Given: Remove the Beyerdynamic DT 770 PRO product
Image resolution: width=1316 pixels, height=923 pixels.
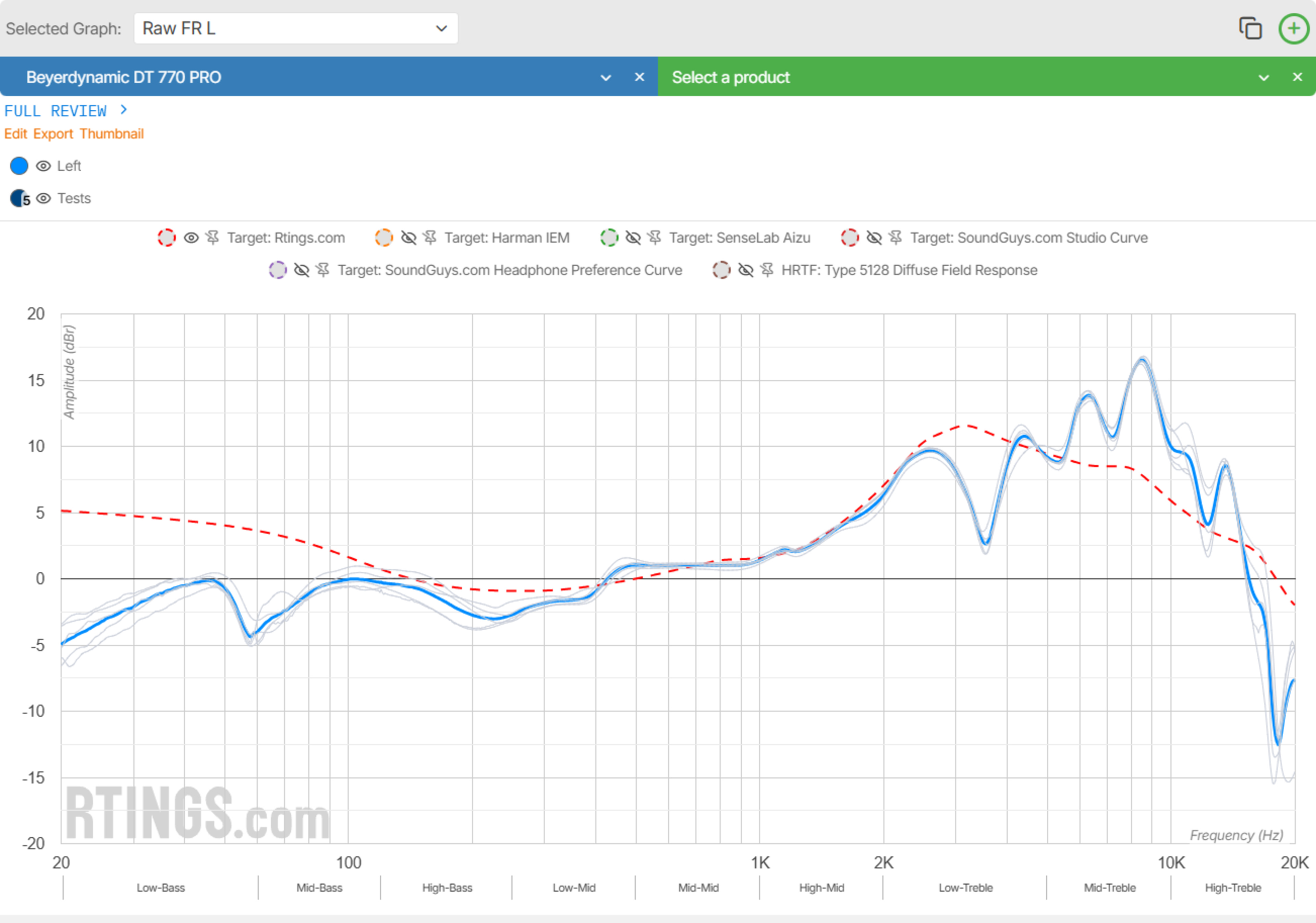Looking at the screenshot, I should tap(639, 77).
